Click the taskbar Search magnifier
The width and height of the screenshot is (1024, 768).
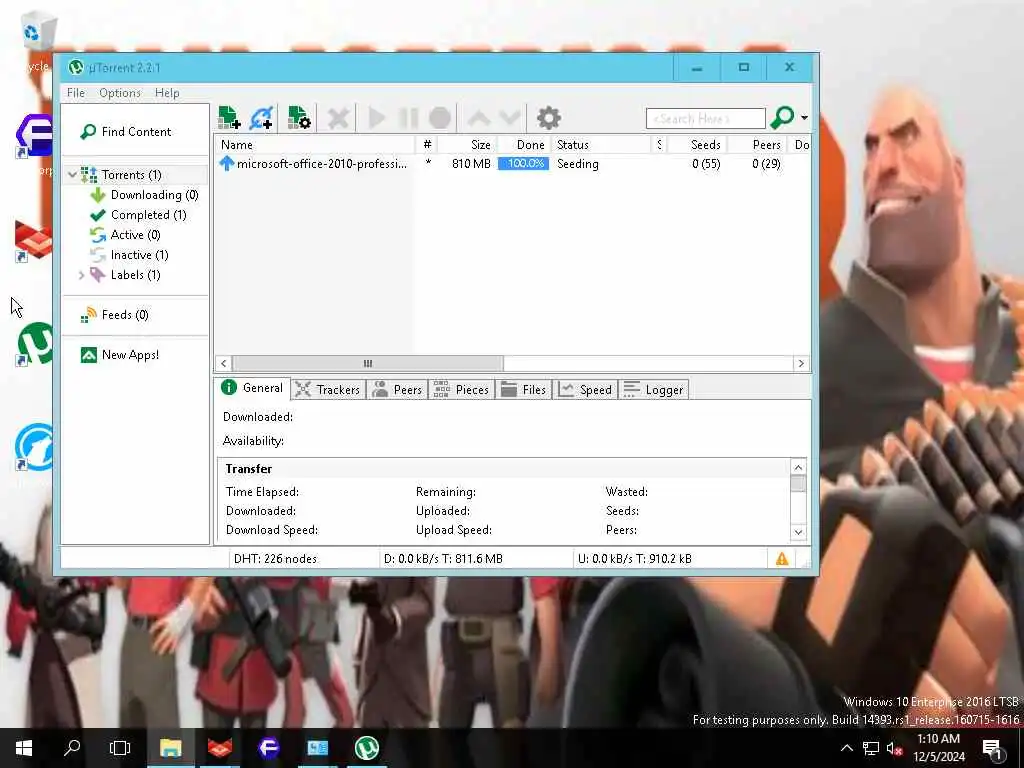coord(72,748)
